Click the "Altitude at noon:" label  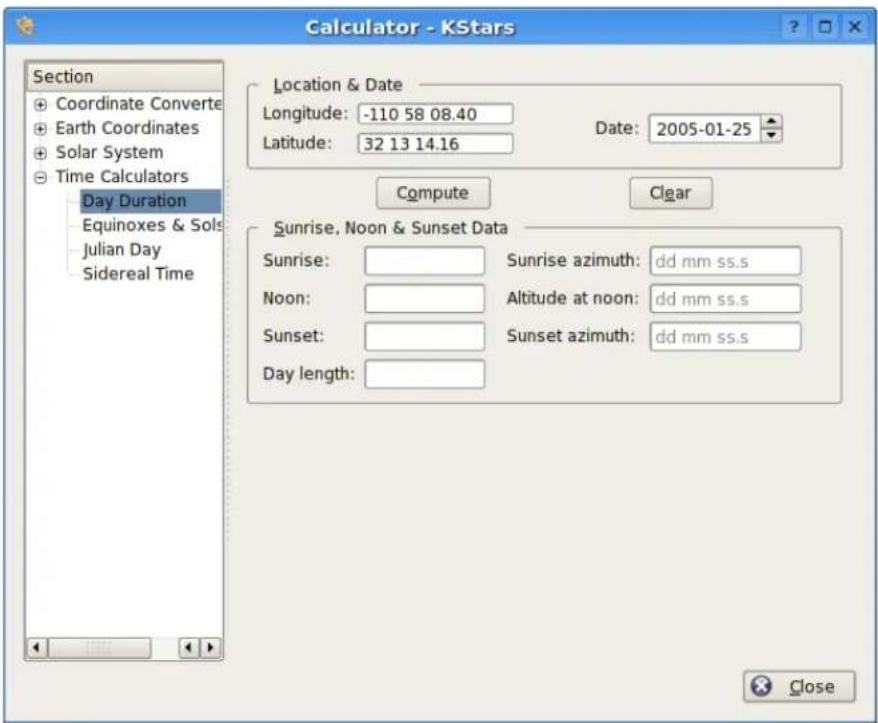coord(572,298)
